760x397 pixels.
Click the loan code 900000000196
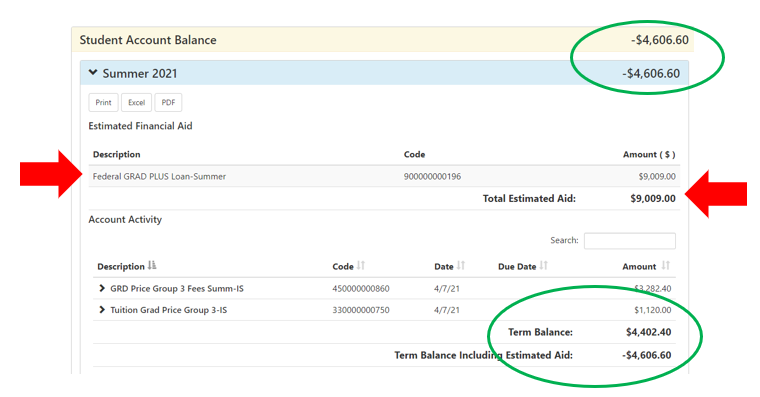click(432, 176)
